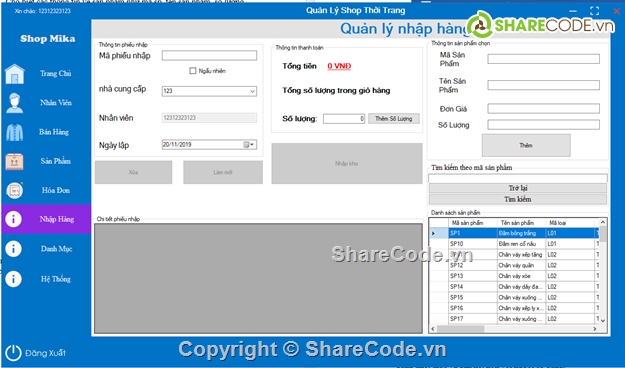The width and height of the screenshot is (625, 368).
Task: Click 'Đầm ren cổ nâu' cell
Action: [x=521, y=244]
